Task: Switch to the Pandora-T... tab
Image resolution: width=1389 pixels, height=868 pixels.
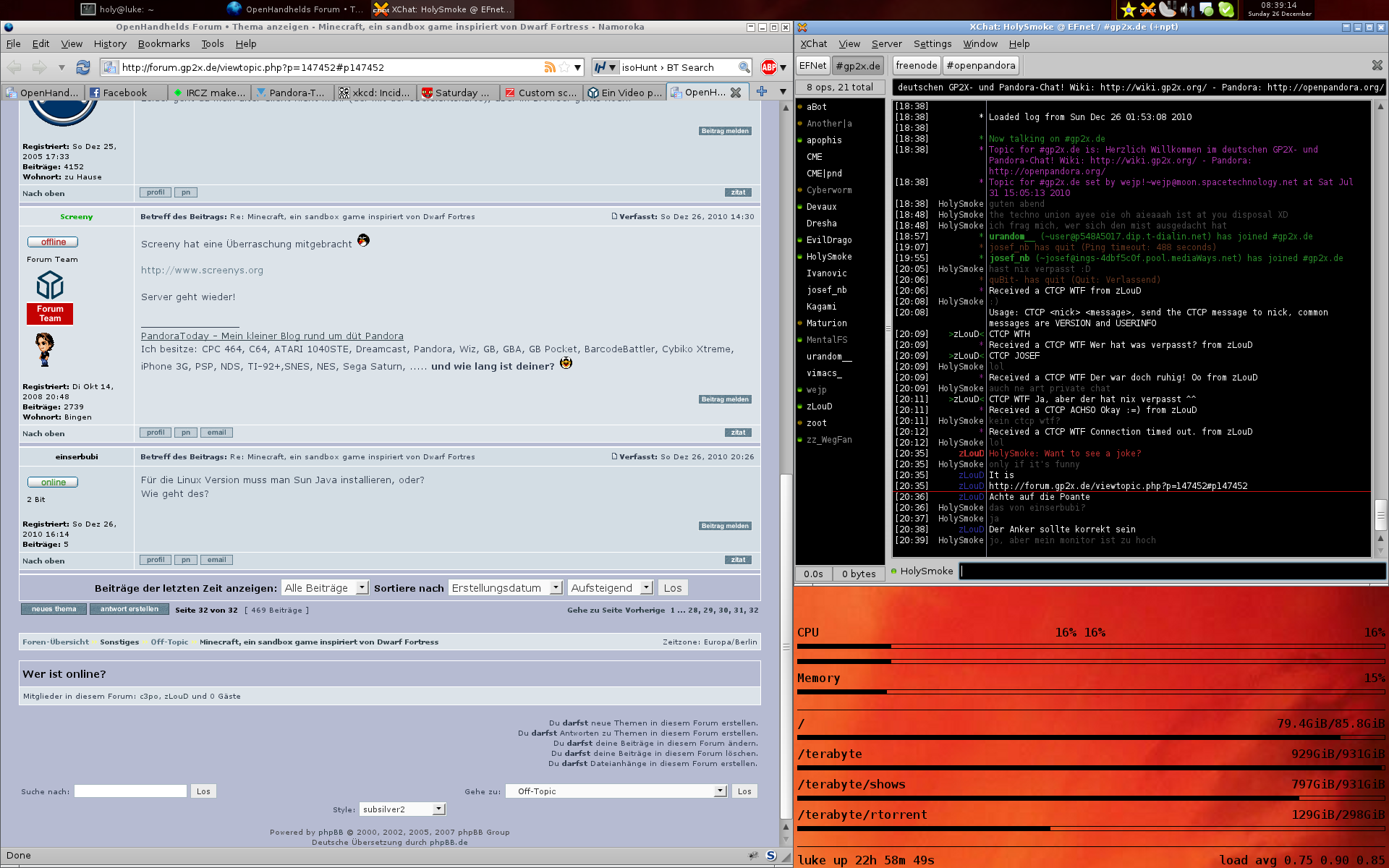Action: click(292, 93)
